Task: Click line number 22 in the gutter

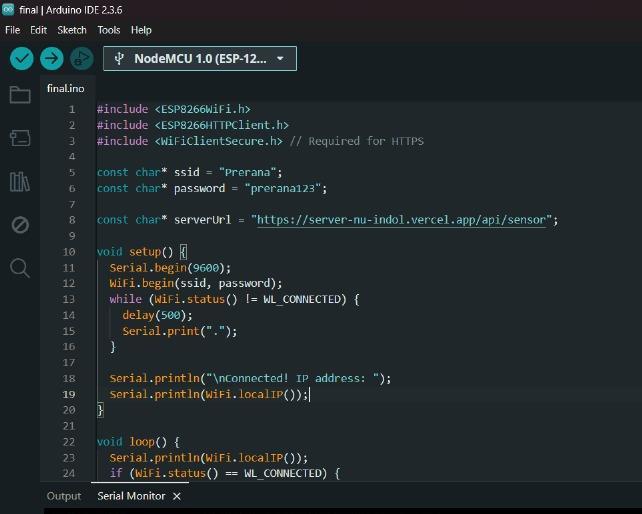Action: coord(69,442)
